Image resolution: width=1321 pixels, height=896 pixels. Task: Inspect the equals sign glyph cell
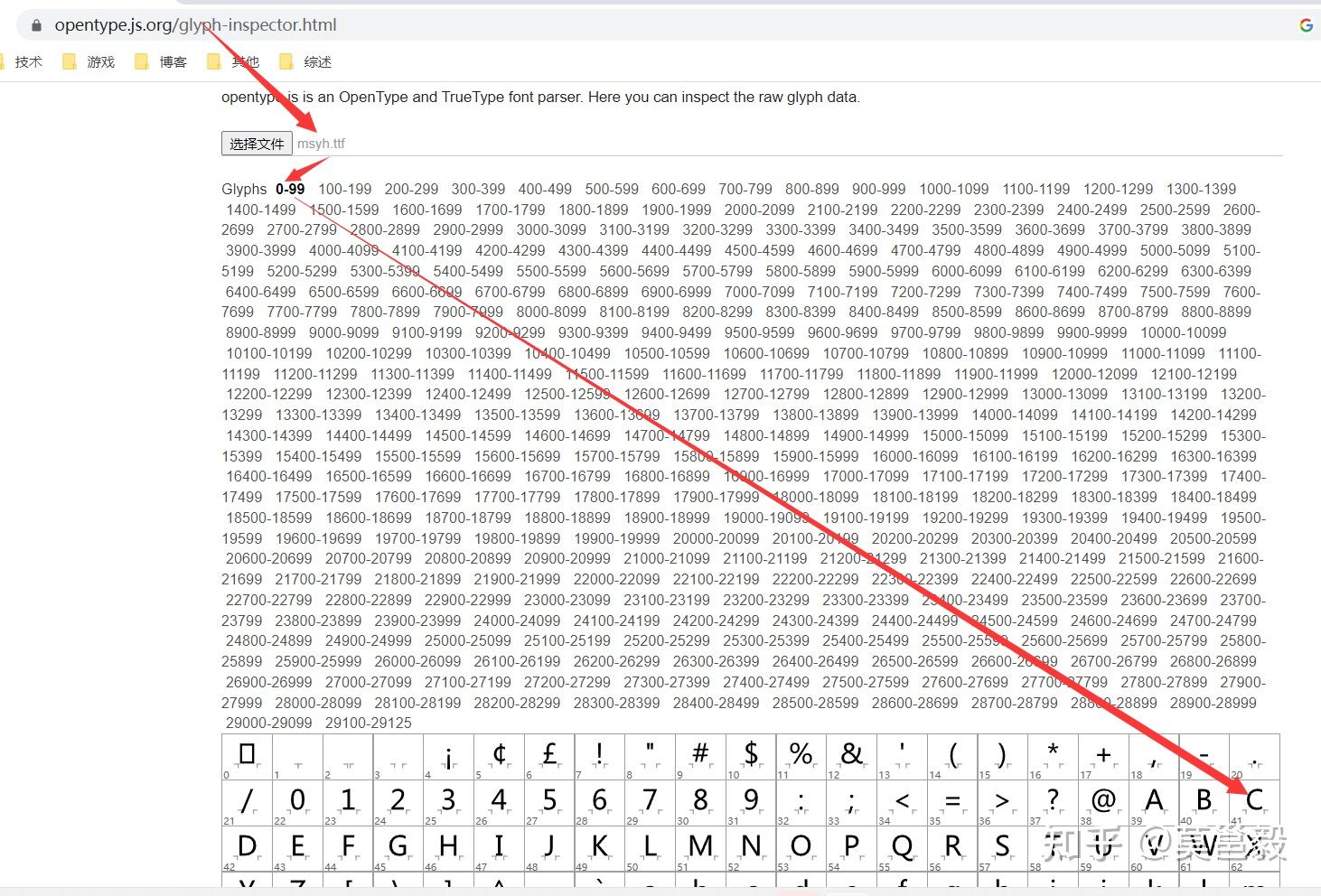pyautogui.click(x=952, y=803)
